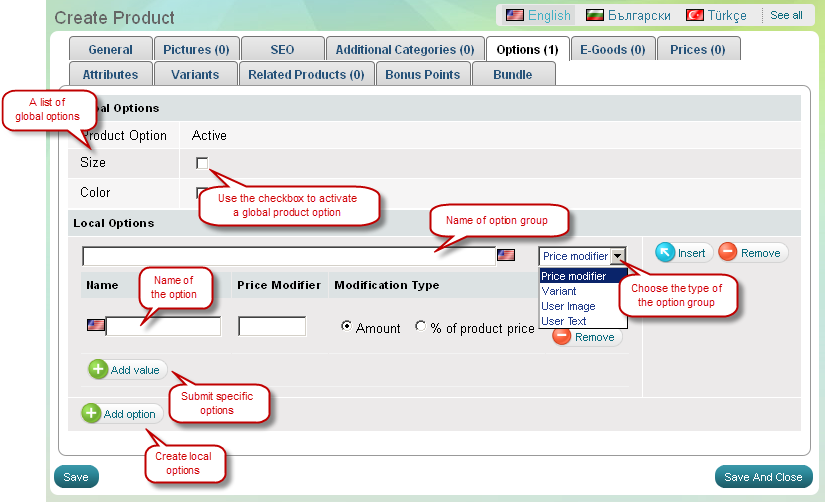Screen dimensions: 825x502
Task: Click the Insert option group button
Action: point(684,253)
